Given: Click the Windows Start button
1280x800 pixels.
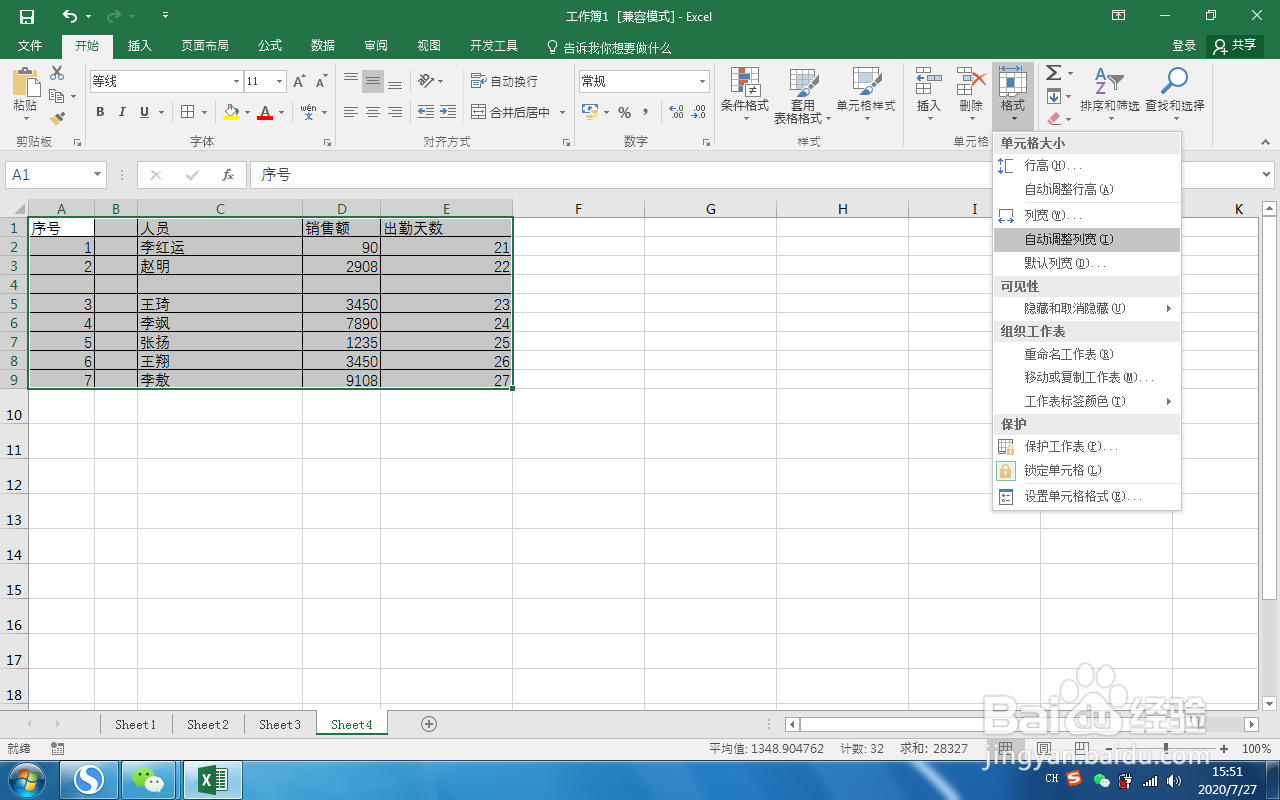Looking at the screenshot, I should (25, 780).
